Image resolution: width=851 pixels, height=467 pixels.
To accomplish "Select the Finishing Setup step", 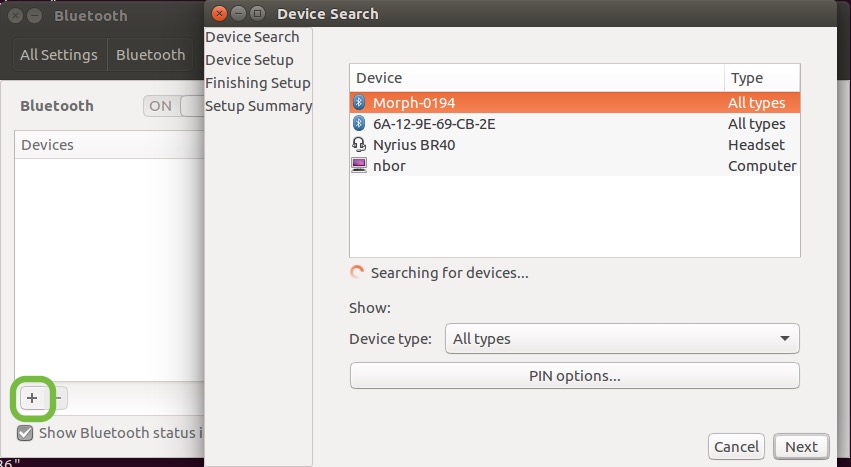I will 258,83.
